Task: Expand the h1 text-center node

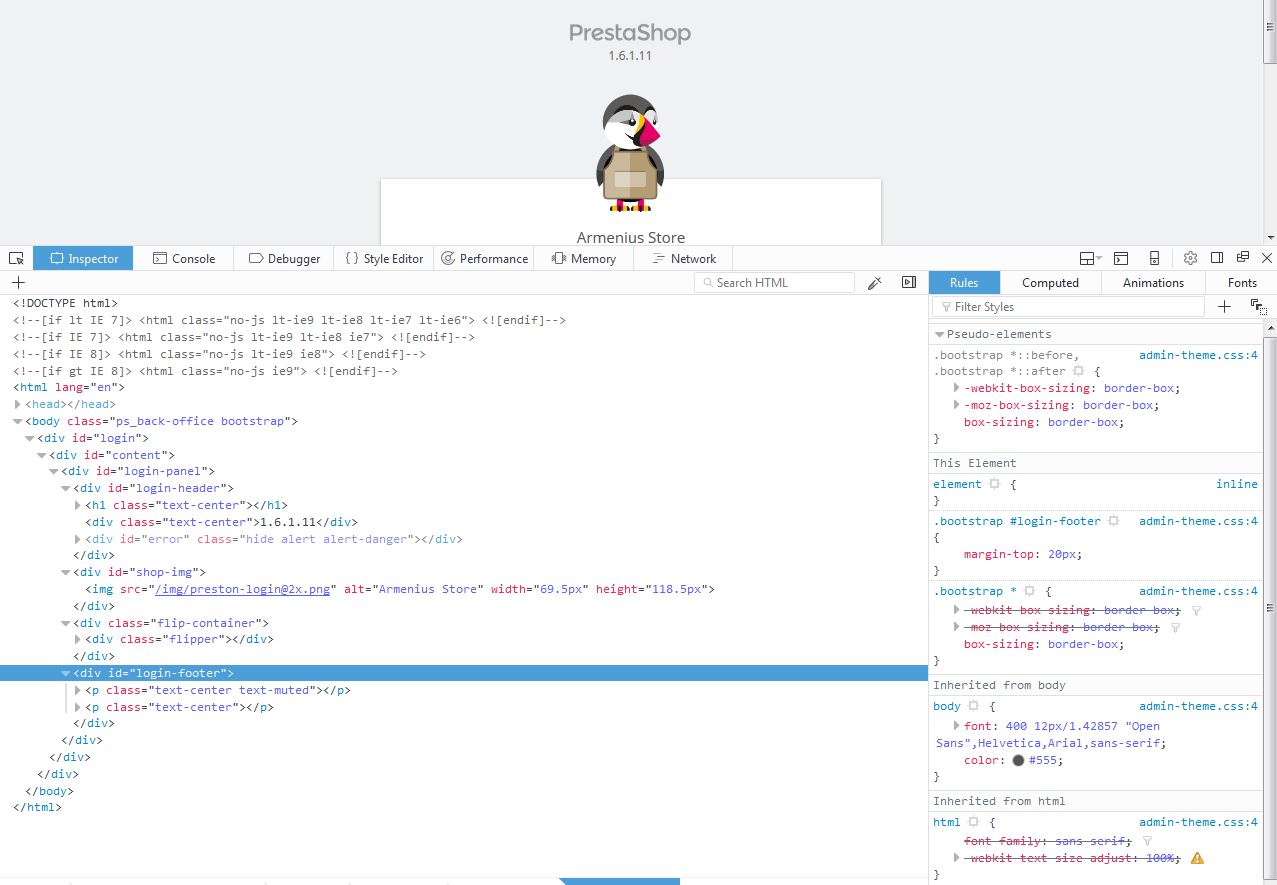Action: coord(77,505)
